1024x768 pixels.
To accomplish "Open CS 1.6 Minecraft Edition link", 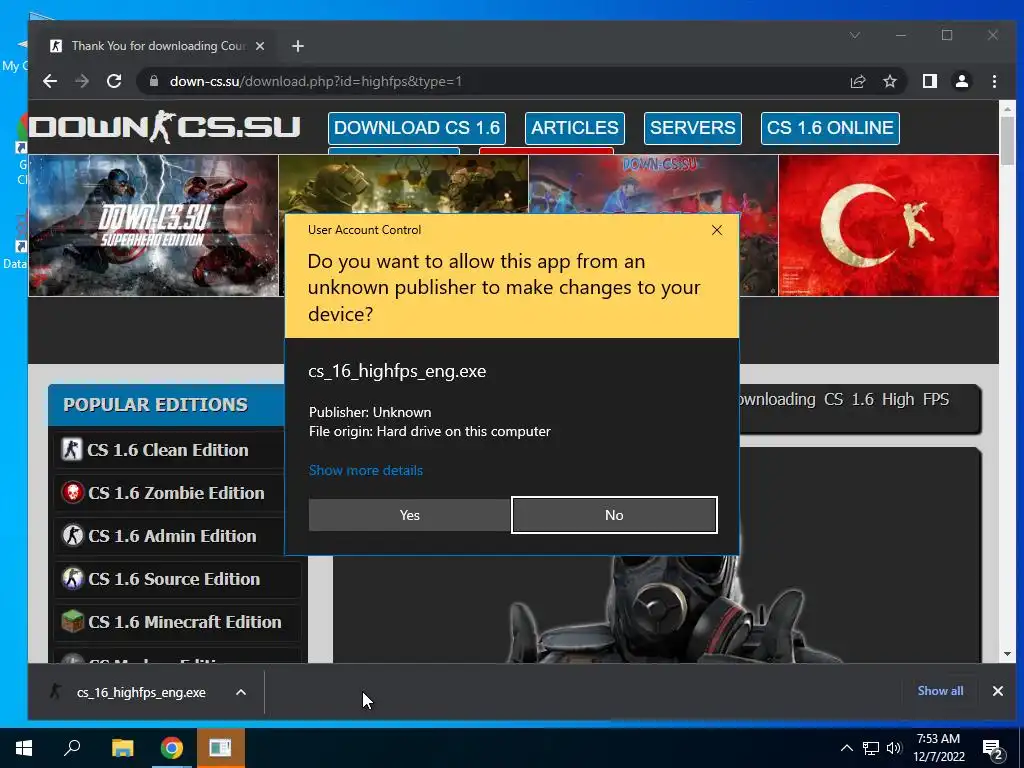I will coord(185,622).
